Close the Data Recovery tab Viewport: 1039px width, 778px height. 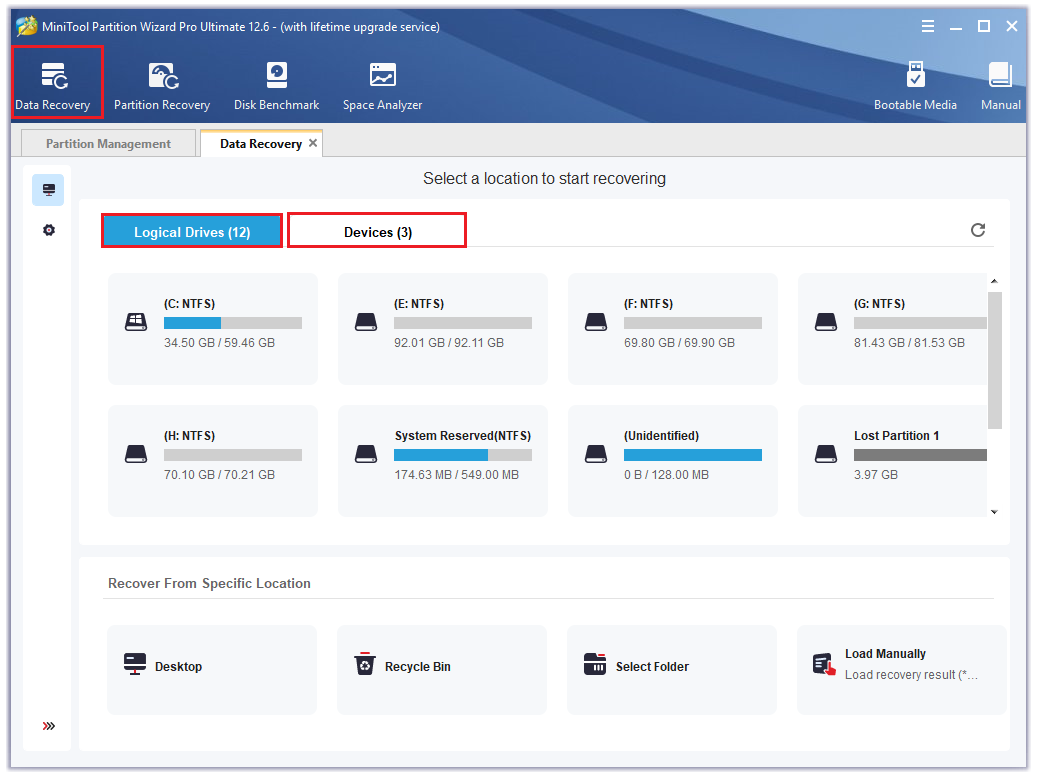(313, 143)
